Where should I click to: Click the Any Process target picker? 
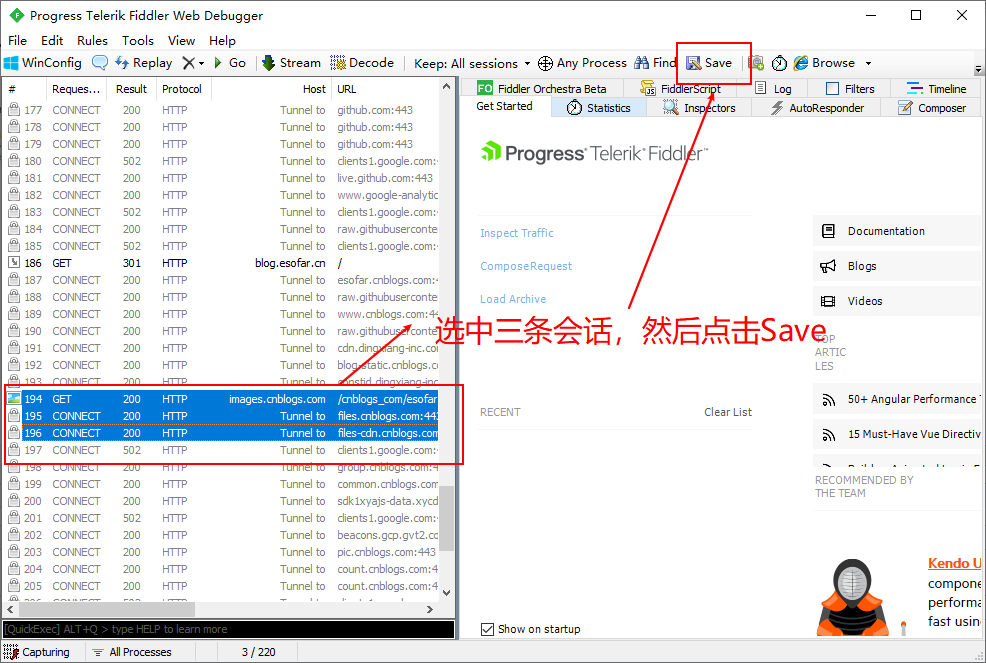click(x=582, y=63)
